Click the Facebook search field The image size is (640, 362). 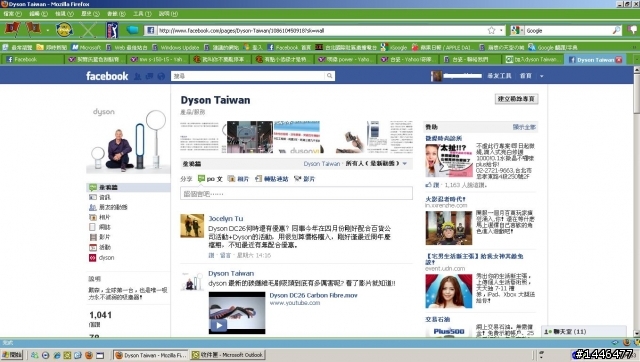(248, 76)
